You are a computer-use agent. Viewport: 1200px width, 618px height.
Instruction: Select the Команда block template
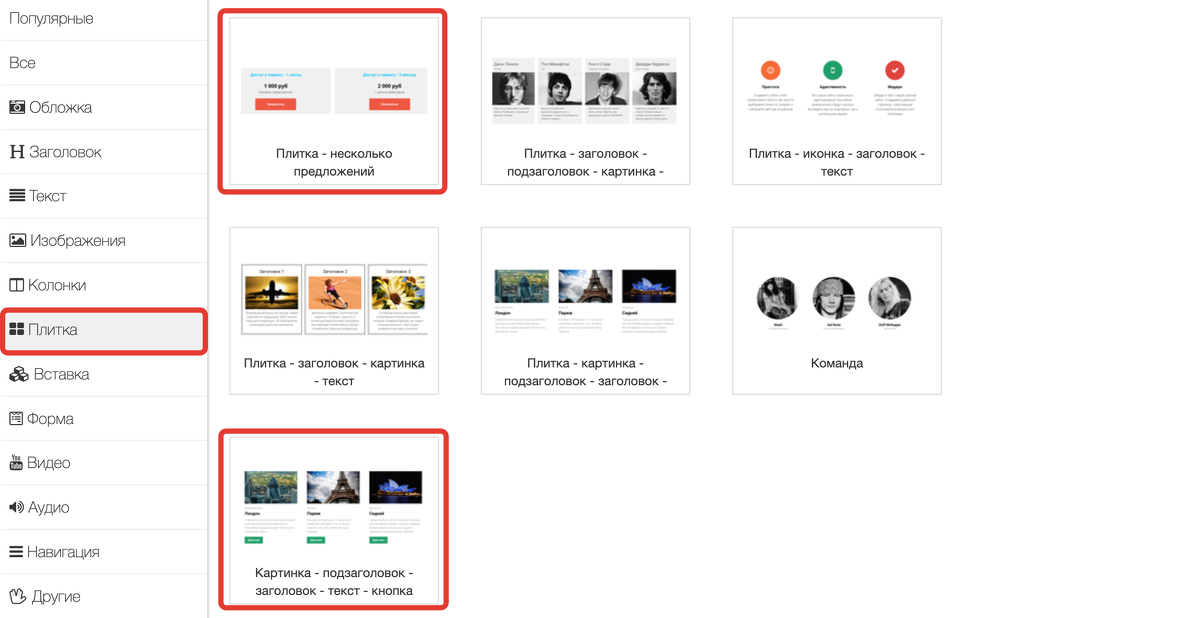pyautogui.click(x=837, y=311)
